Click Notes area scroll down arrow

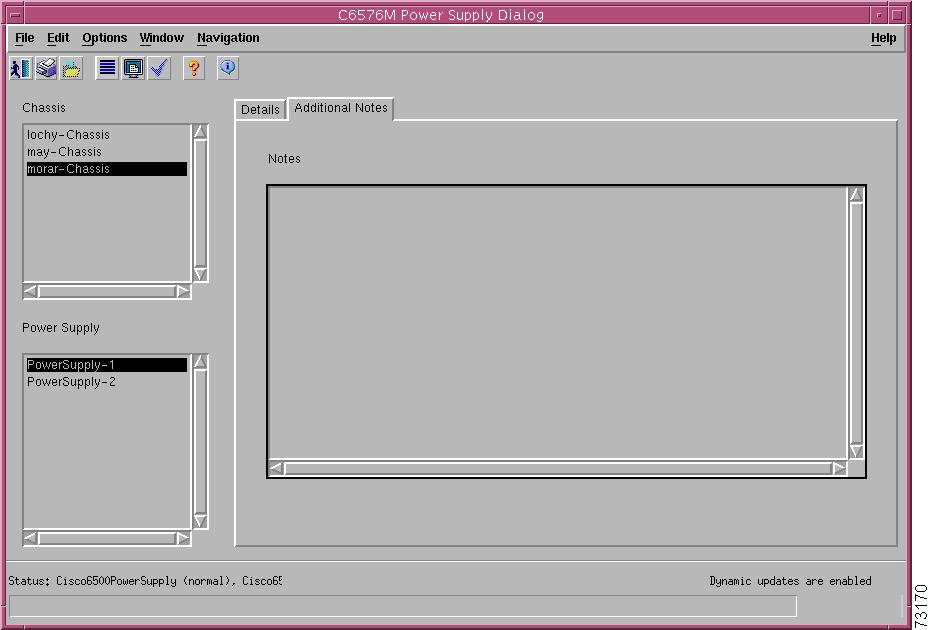(856, 451)
